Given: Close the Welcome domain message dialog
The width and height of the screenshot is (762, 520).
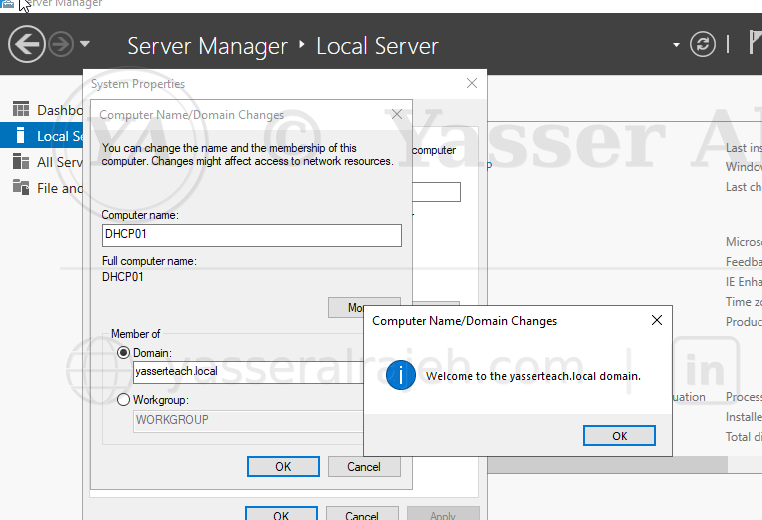Looking at the screenshot, I should pyautogui.click(x=657, y=320).
